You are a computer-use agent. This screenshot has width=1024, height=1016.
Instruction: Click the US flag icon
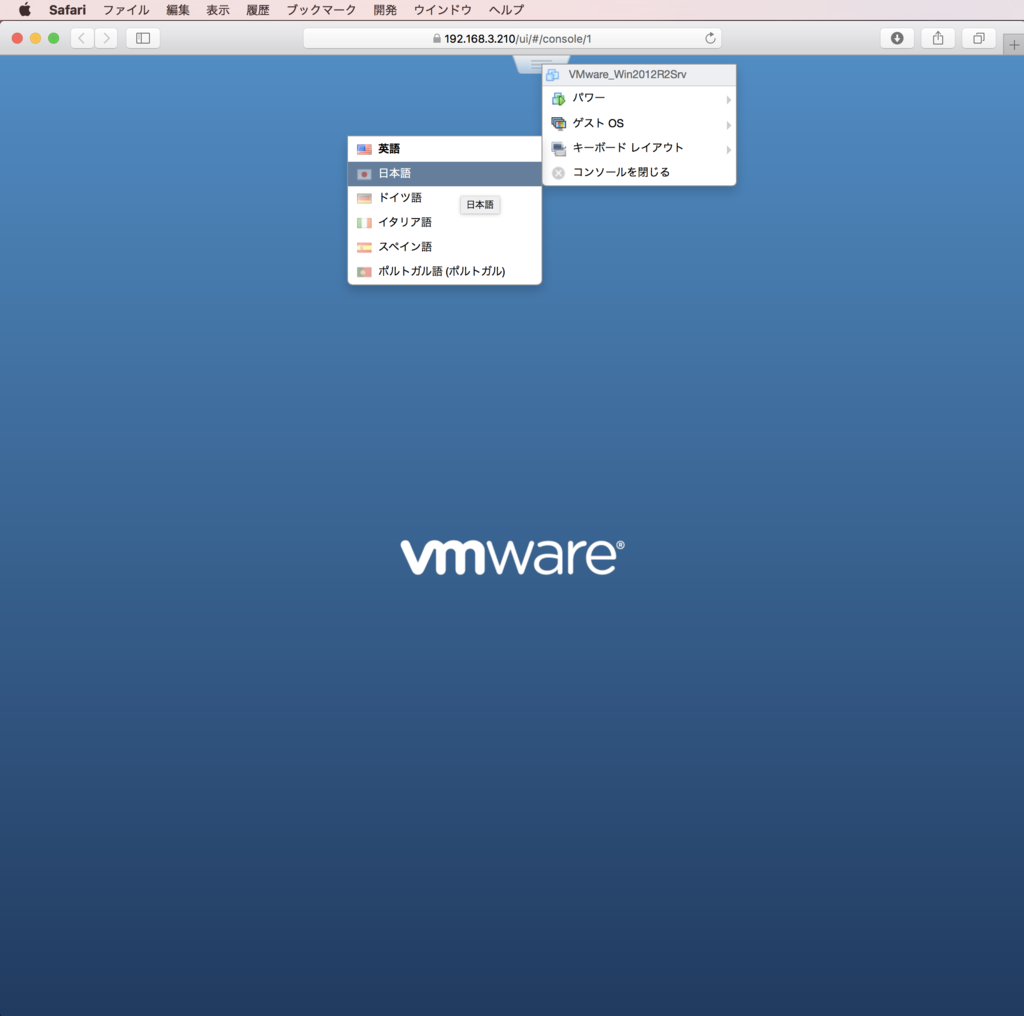coord(364,150)
